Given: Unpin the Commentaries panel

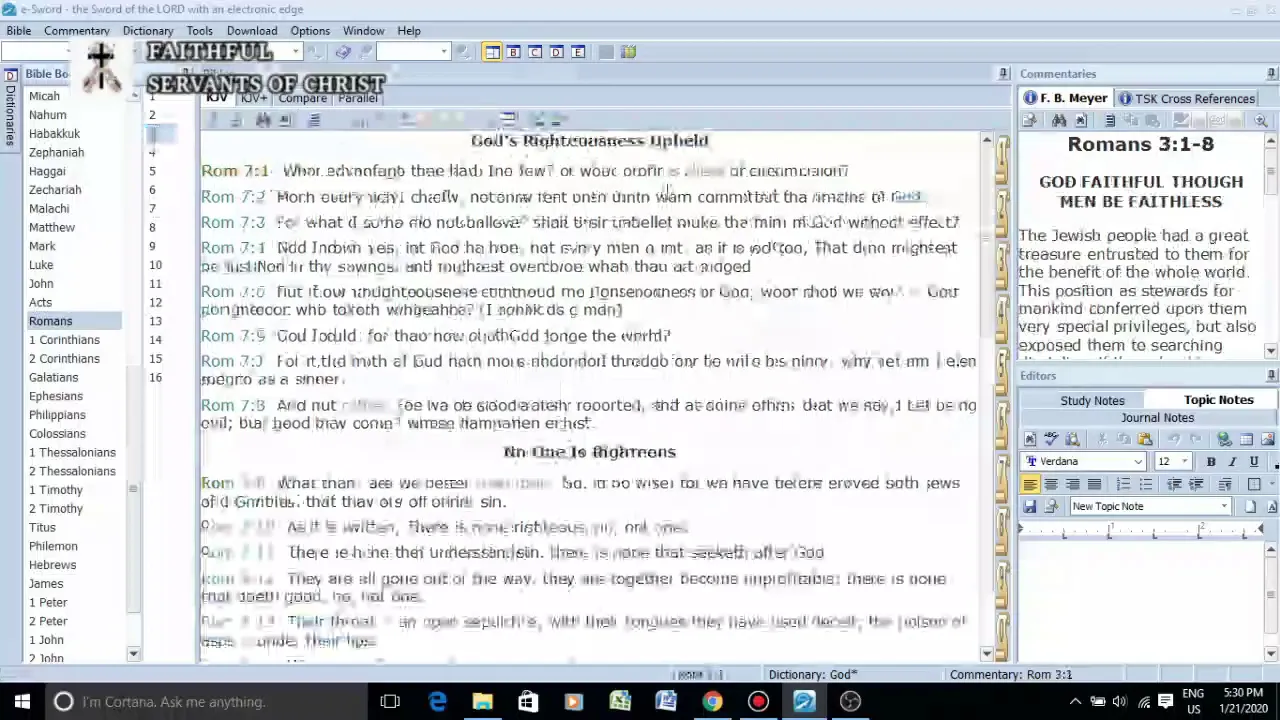Looking at the screenshot, I should tap(1271, 74).
